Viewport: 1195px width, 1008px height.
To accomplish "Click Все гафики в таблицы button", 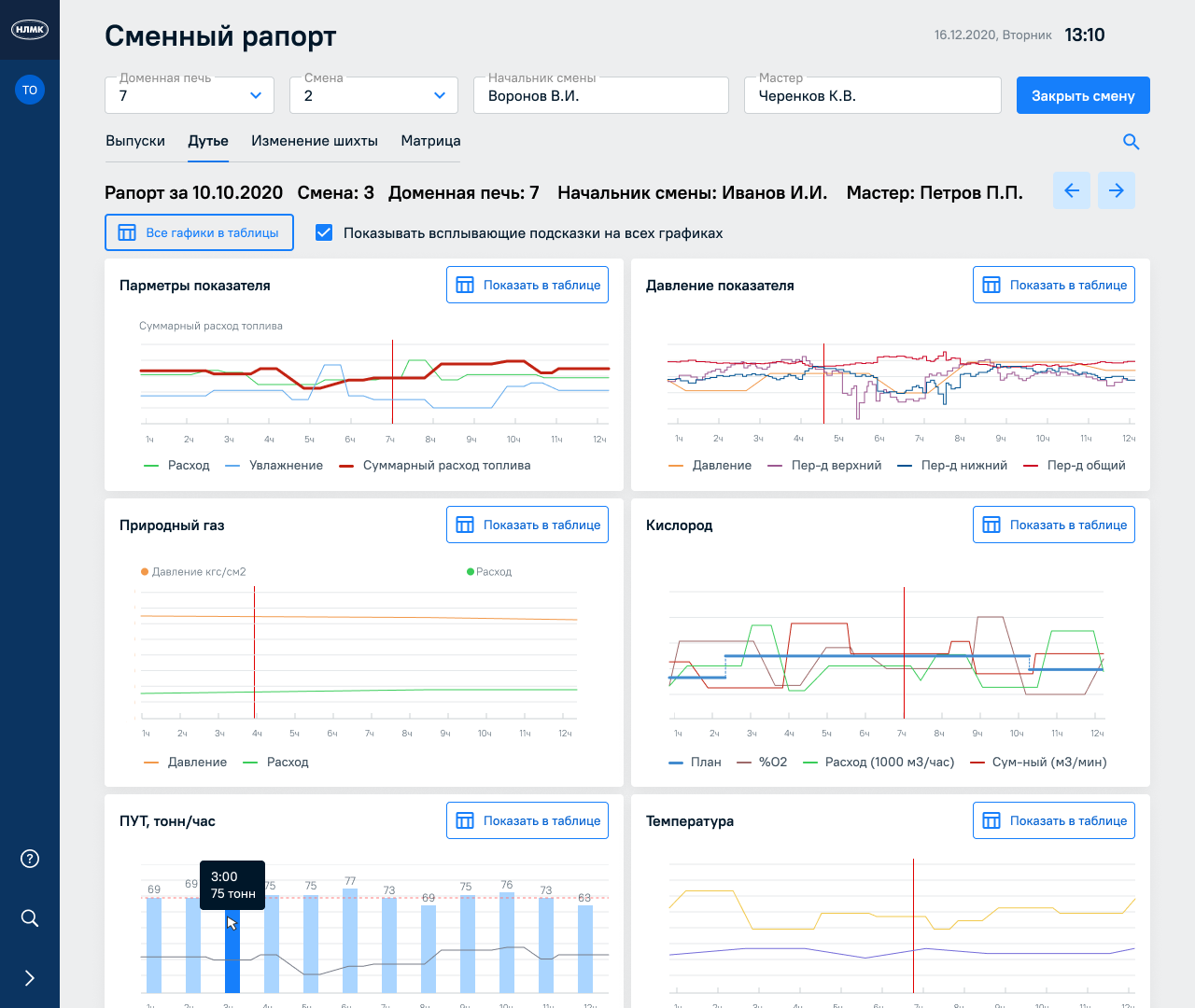I will 199,232.
